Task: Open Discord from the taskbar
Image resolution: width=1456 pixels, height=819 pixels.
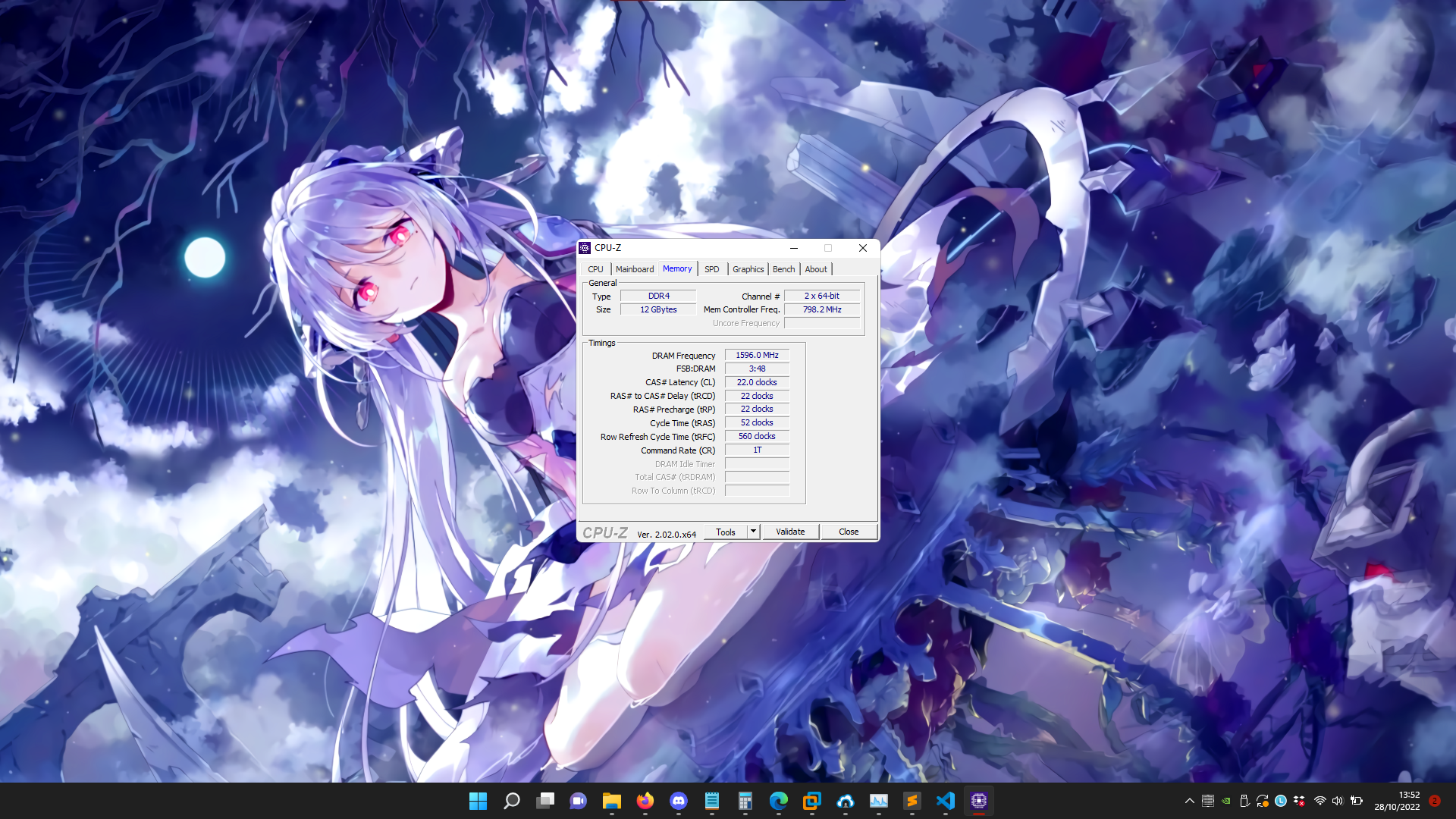Action: tap(679, 801)
